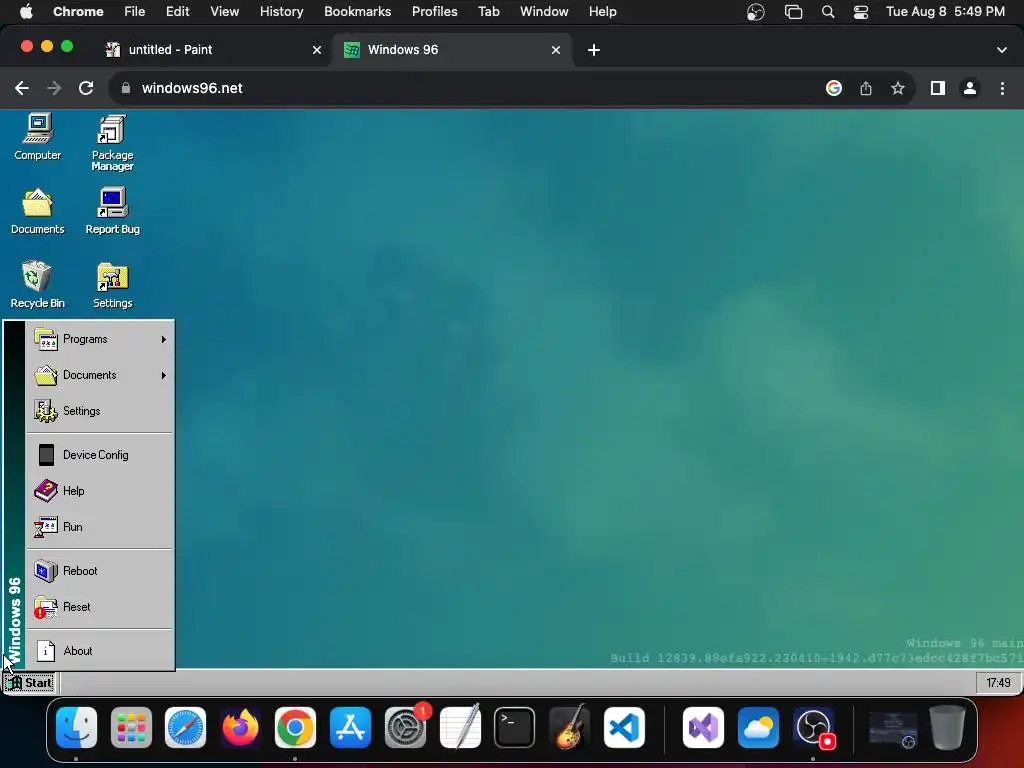The width and height of the screenshot is (1024, 768).
Task: Click the 17:49 taskbar clock
Action: point(998,683)
